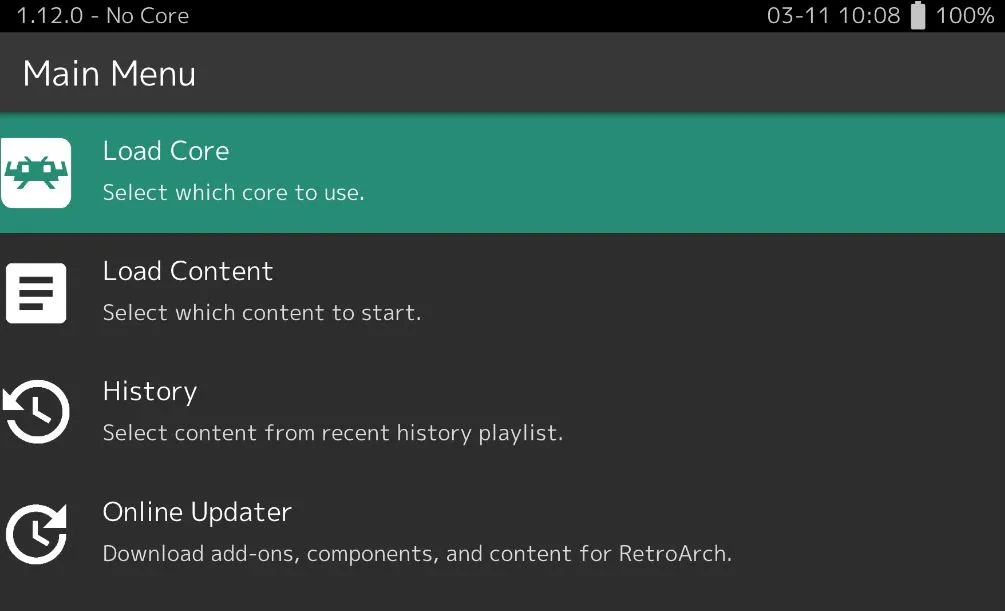Click the History clock icon
This screenshot has width=1005, height=611.
click(x=37, y=411)
